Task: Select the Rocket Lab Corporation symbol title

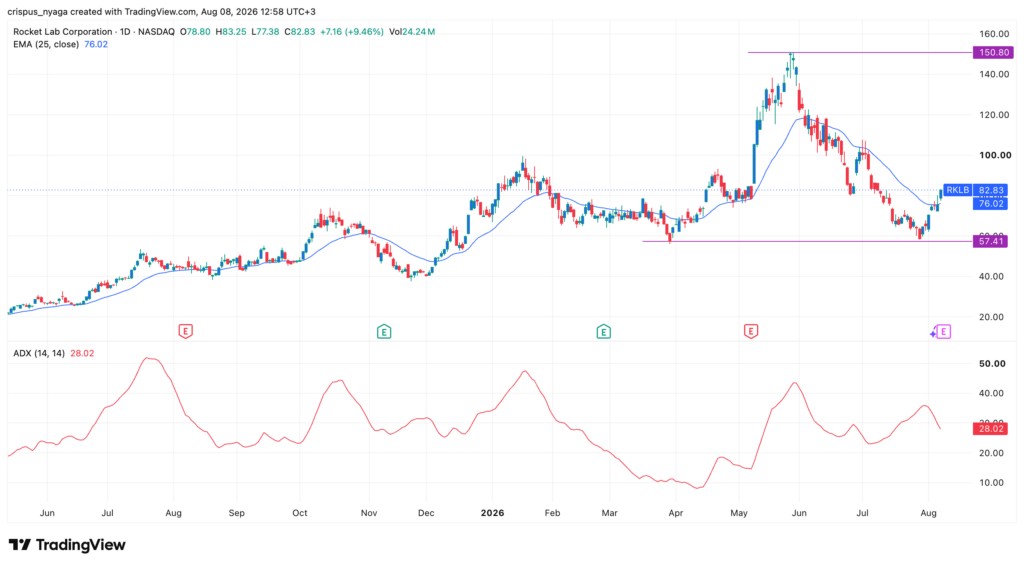Action: [63, 31]
